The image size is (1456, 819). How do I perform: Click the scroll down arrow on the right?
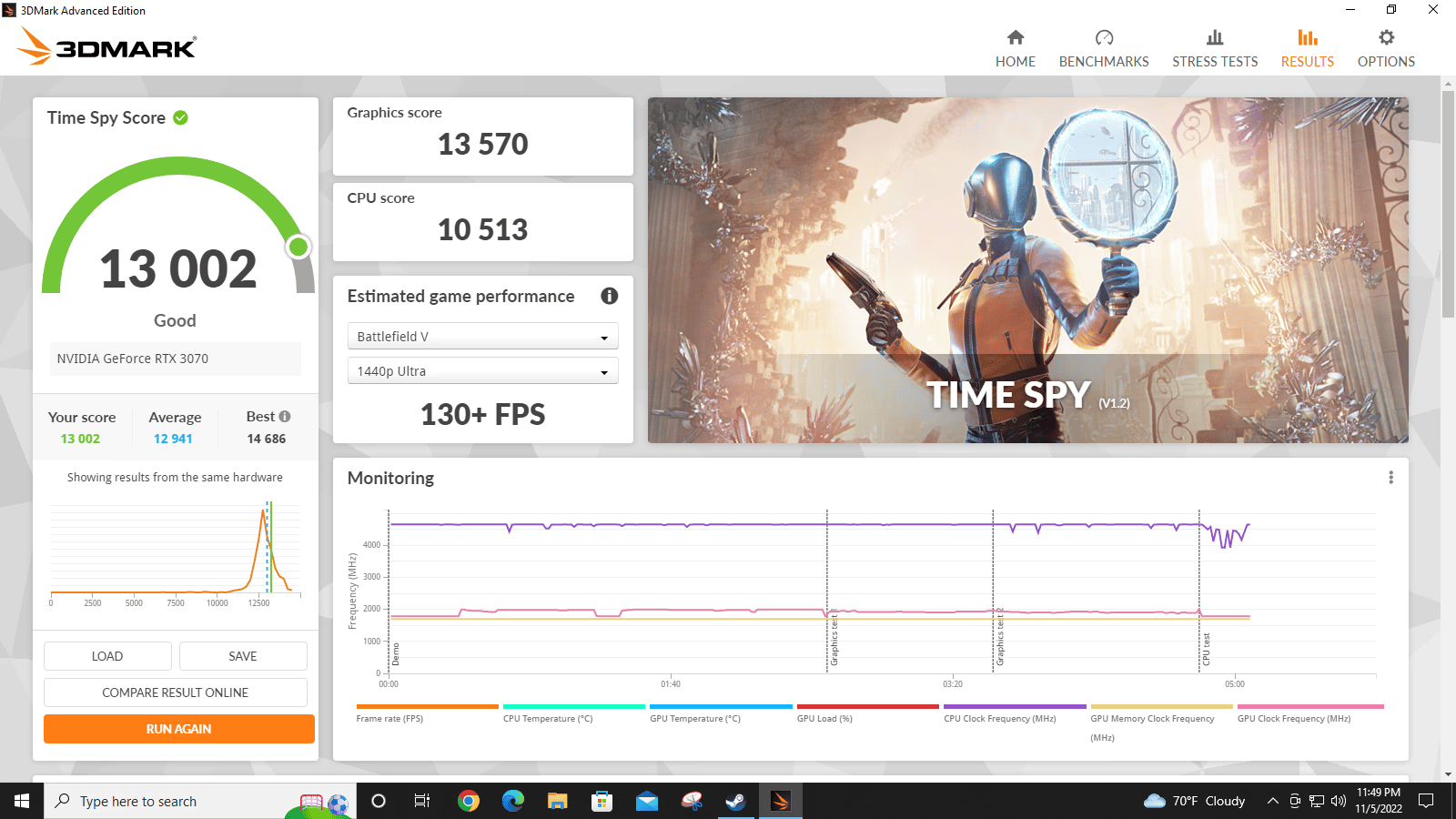point(1448,774)
